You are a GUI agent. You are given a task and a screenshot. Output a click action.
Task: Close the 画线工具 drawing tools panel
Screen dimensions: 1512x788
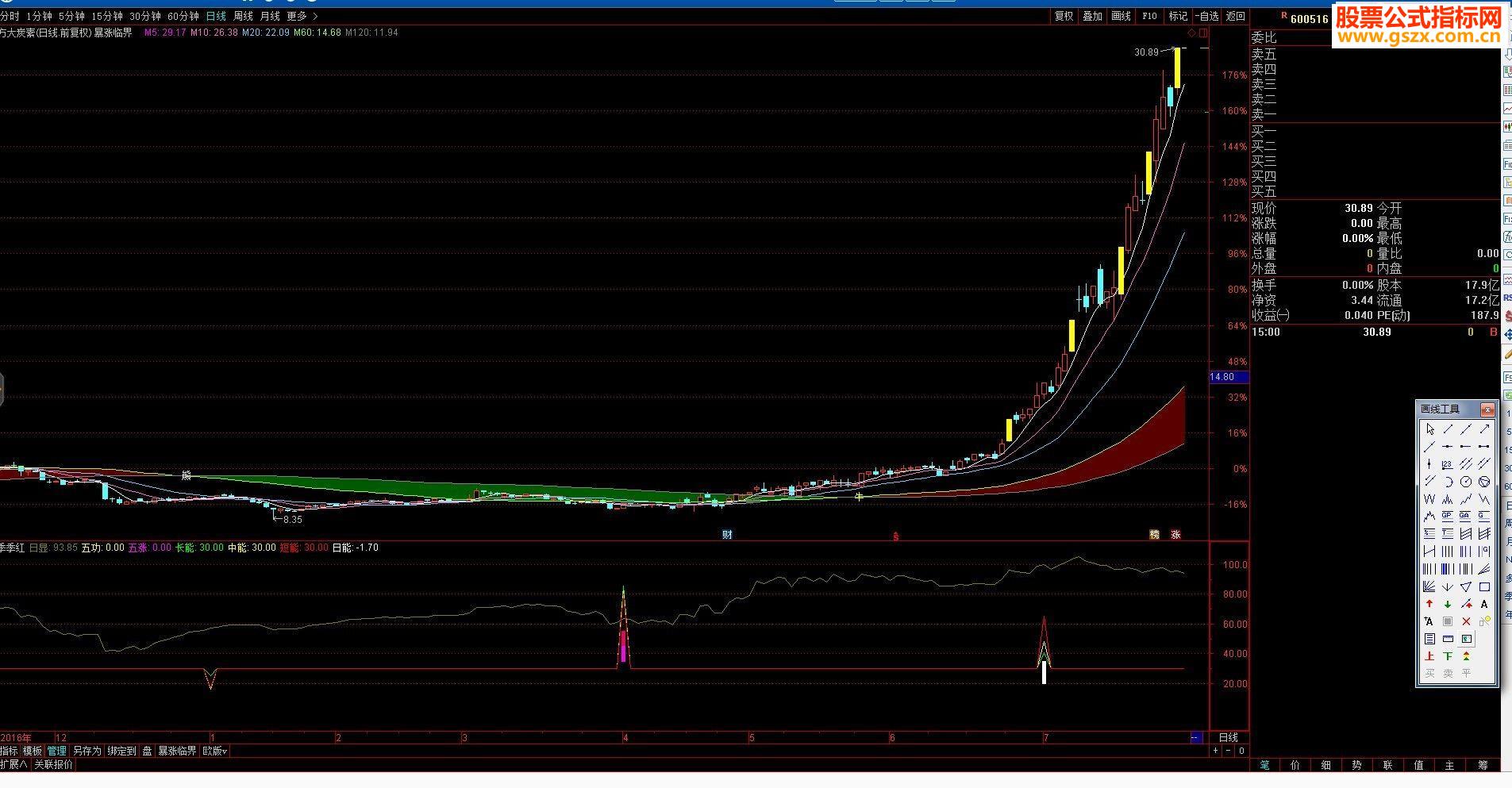tap(1487, 409)
